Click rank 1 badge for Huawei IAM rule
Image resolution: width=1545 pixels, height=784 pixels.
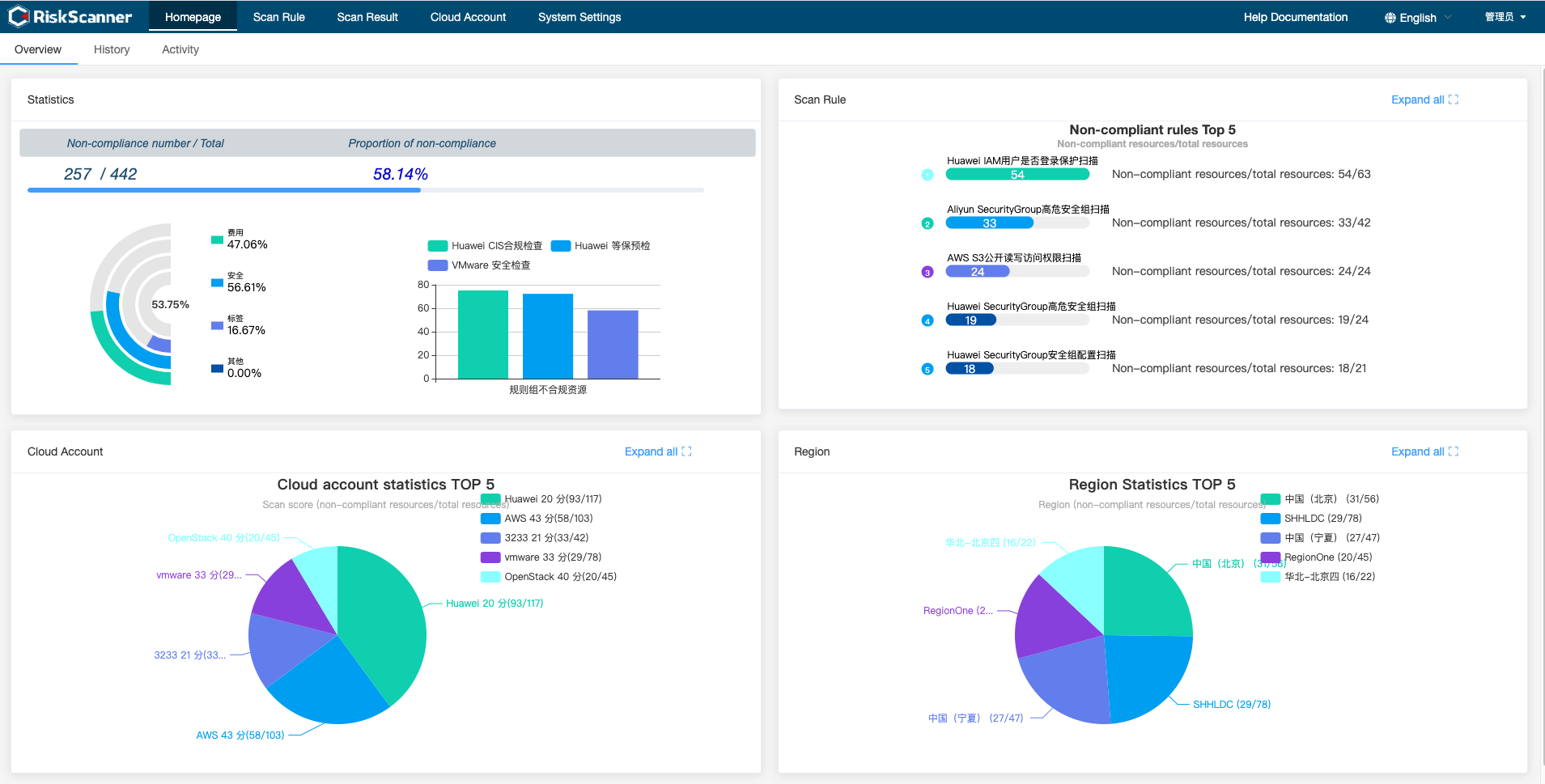coord(927,175)
